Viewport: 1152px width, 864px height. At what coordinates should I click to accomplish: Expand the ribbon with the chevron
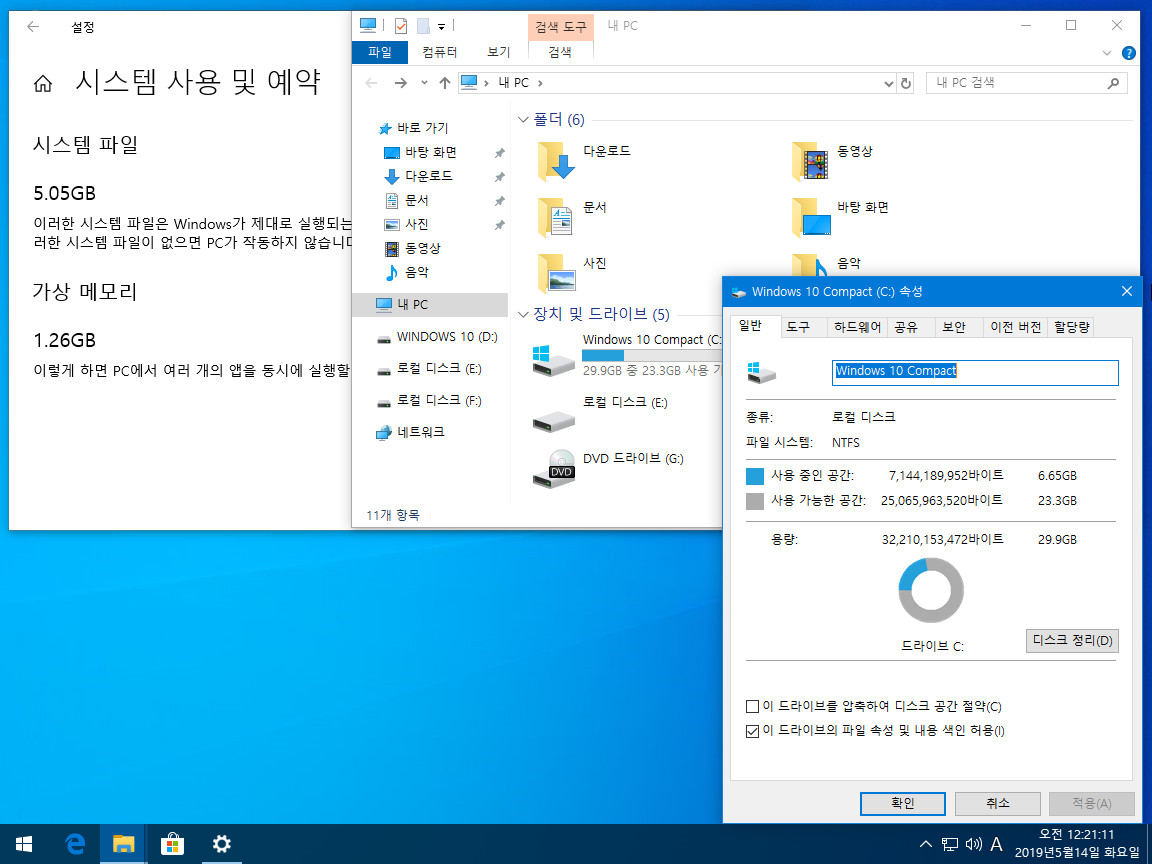[x=1106, y=53]
